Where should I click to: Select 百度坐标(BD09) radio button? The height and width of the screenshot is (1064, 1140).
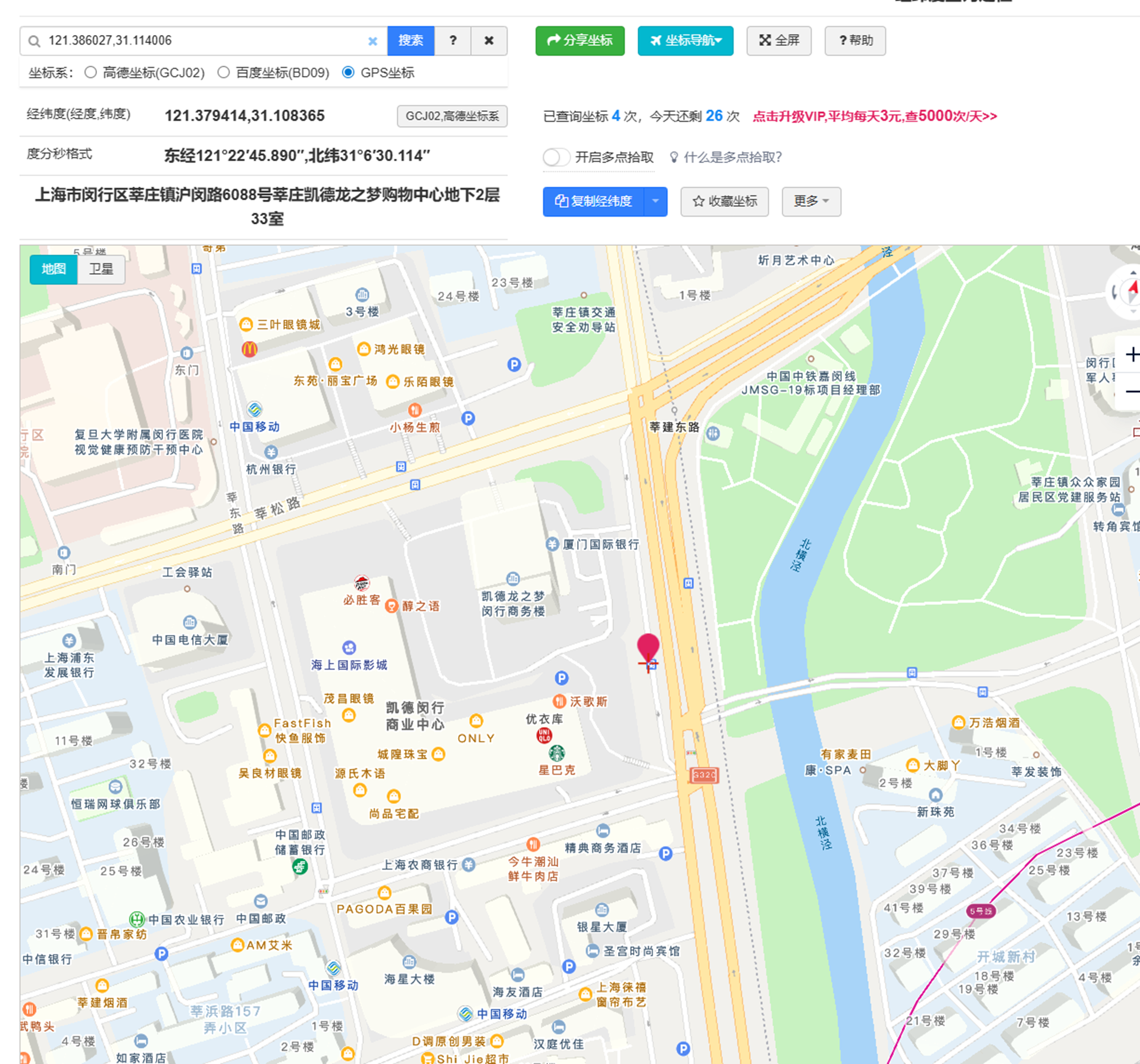[x=224, y=73]
